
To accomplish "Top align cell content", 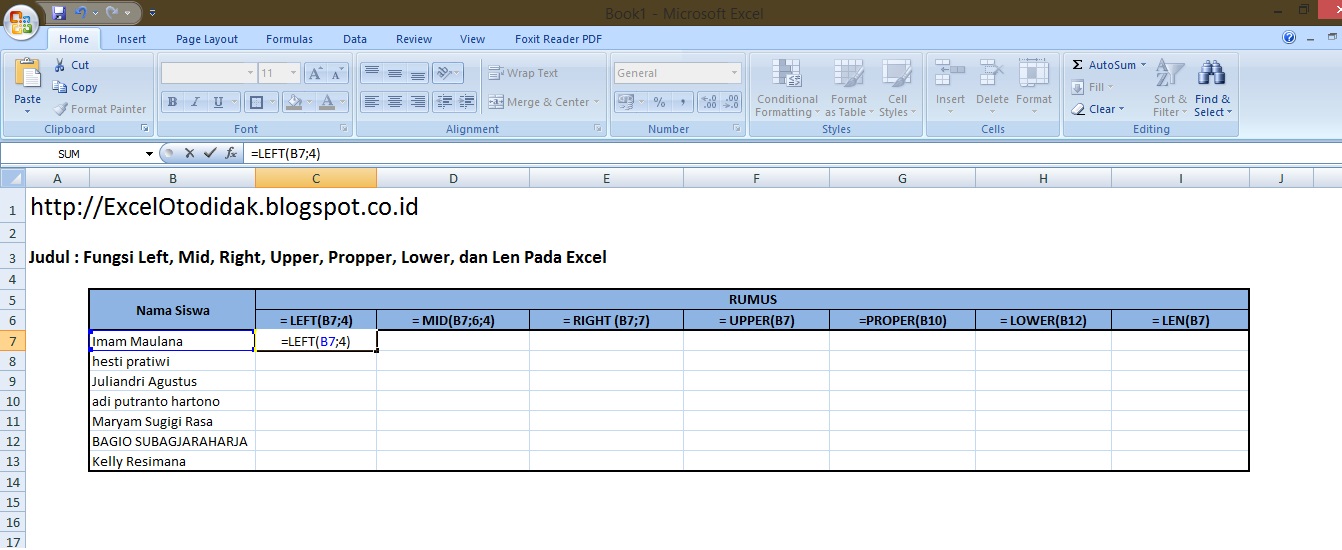I will pyautogui.click(x=371, y=73).
